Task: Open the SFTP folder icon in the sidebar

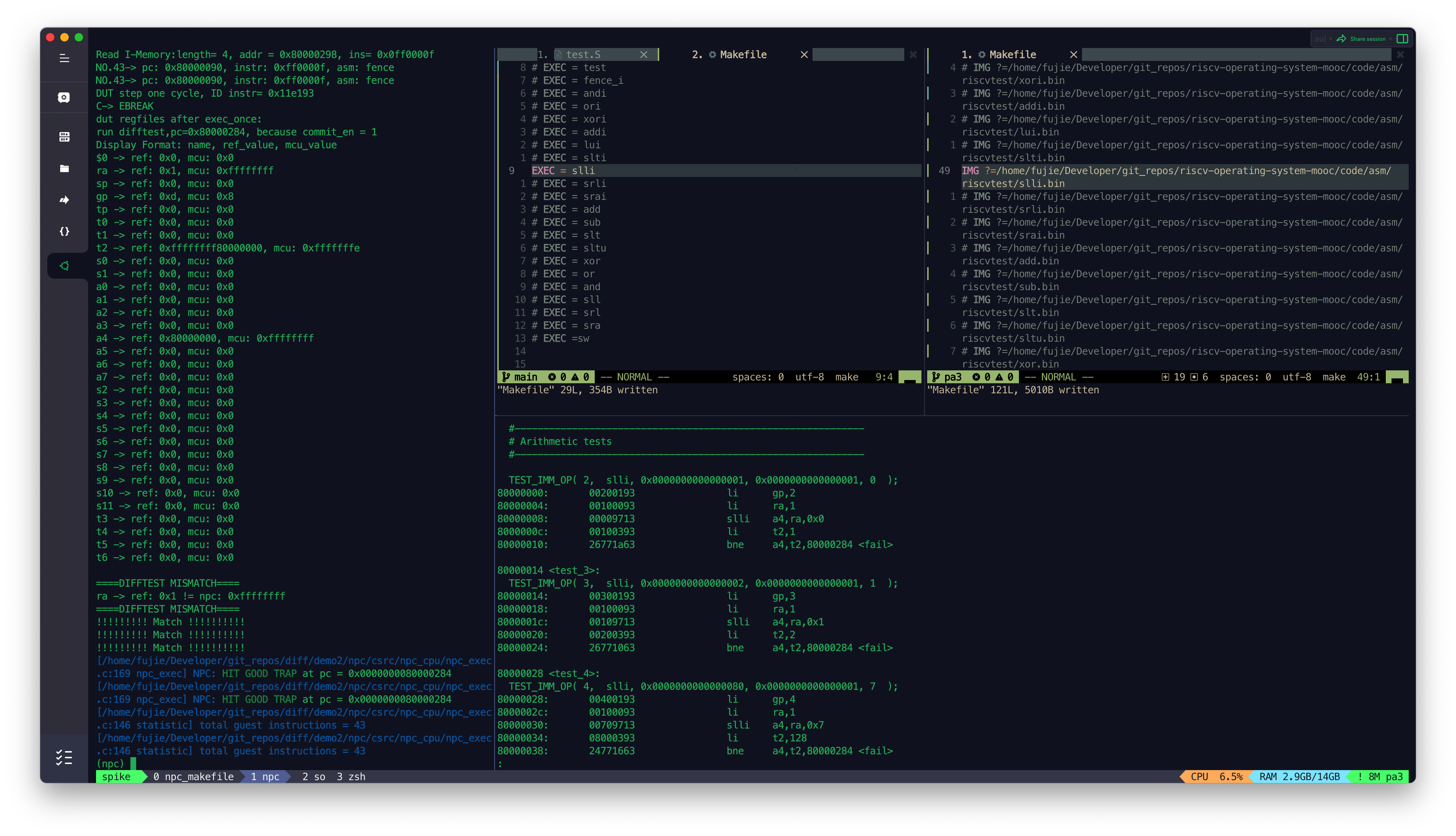Action: (64, 168)
